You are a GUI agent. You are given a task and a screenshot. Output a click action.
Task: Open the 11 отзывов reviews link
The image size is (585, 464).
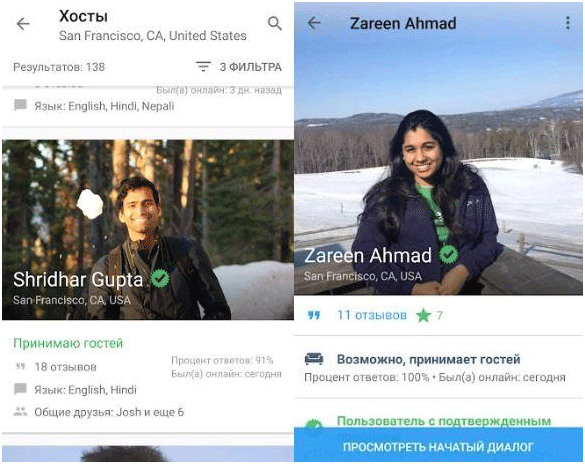372,315
